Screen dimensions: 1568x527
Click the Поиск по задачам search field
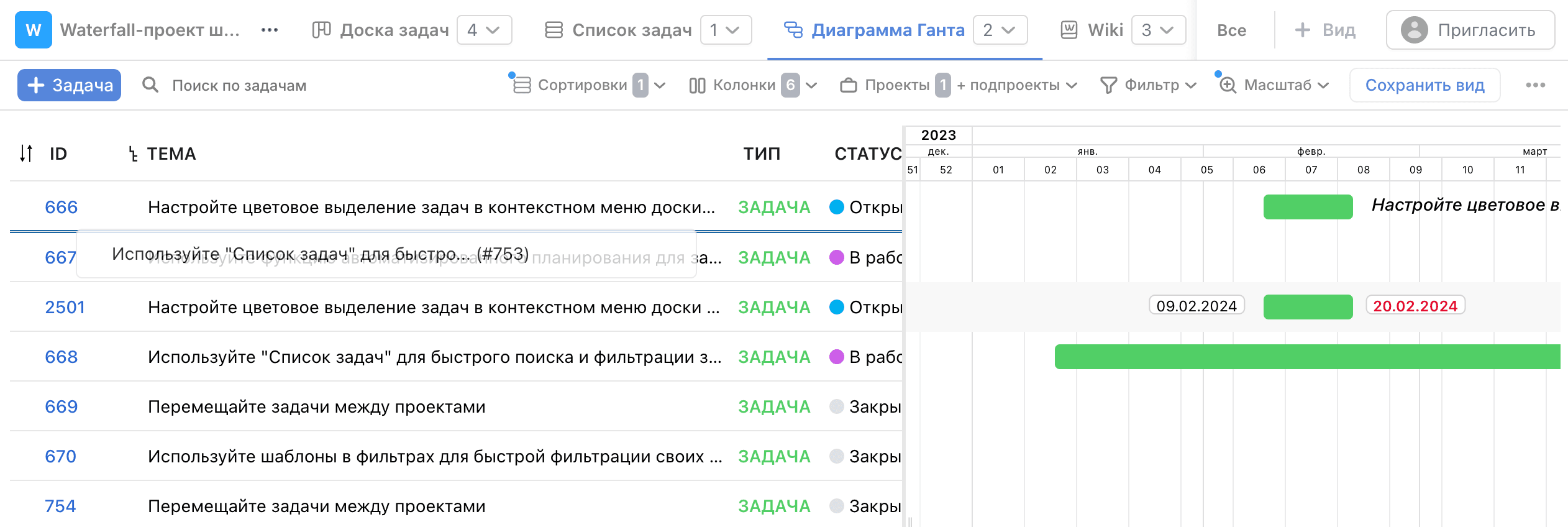239,85
